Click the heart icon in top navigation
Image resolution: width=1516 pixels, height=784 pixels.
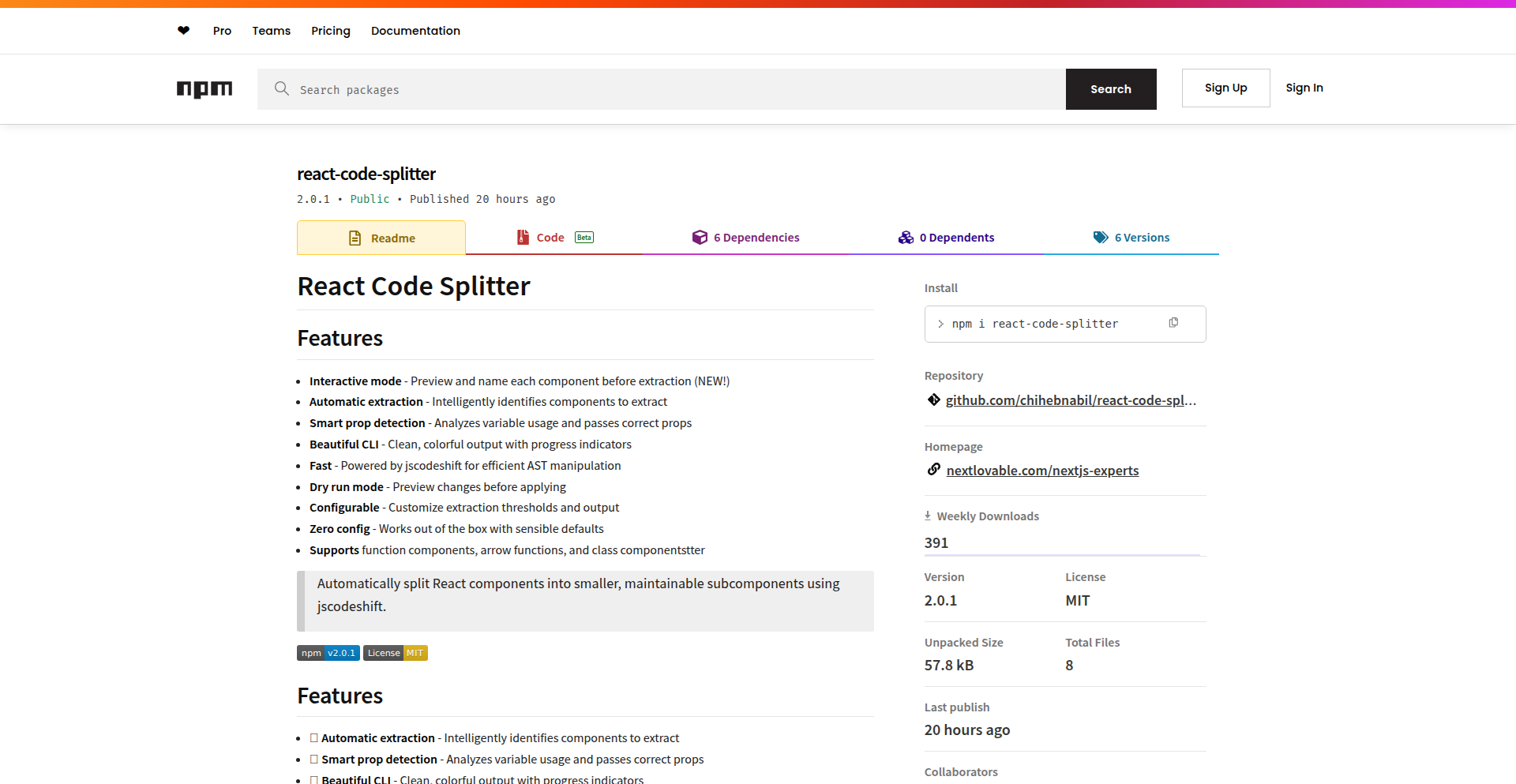coord(183,31)
